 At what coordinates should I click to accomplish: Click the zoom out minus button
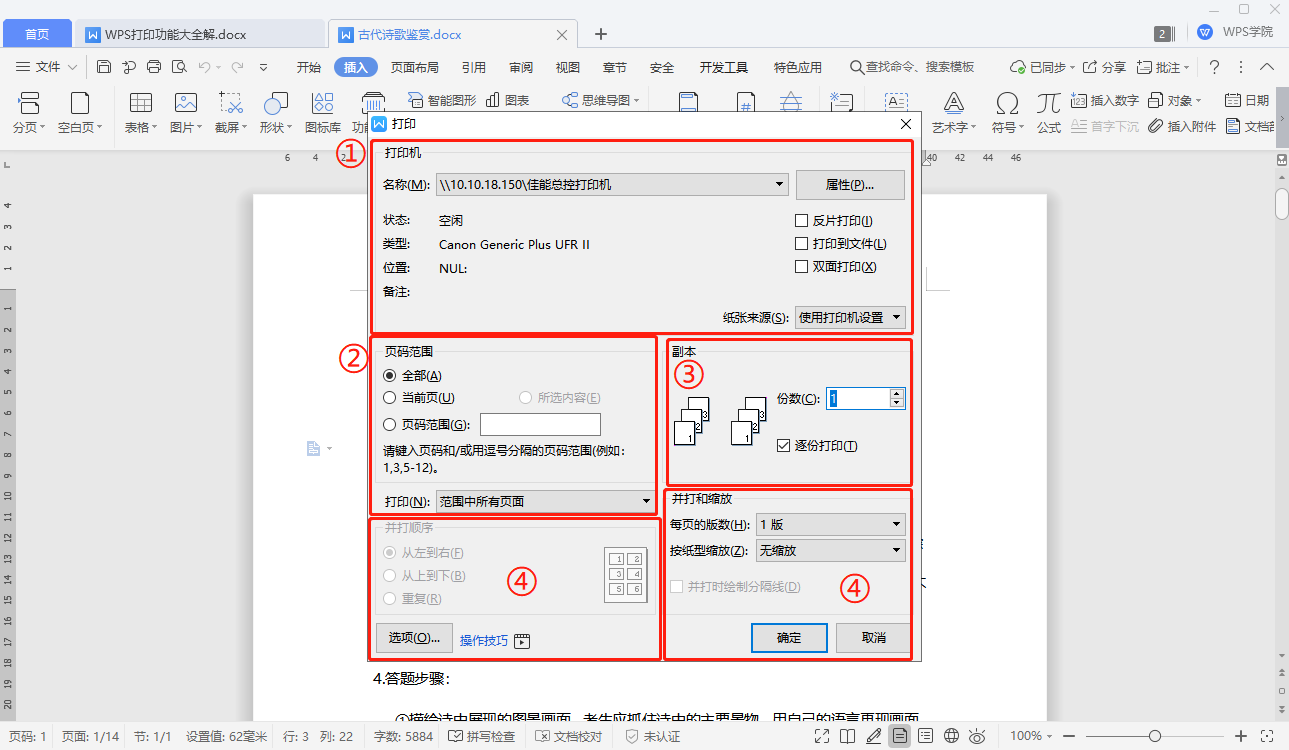(1067, 736)
